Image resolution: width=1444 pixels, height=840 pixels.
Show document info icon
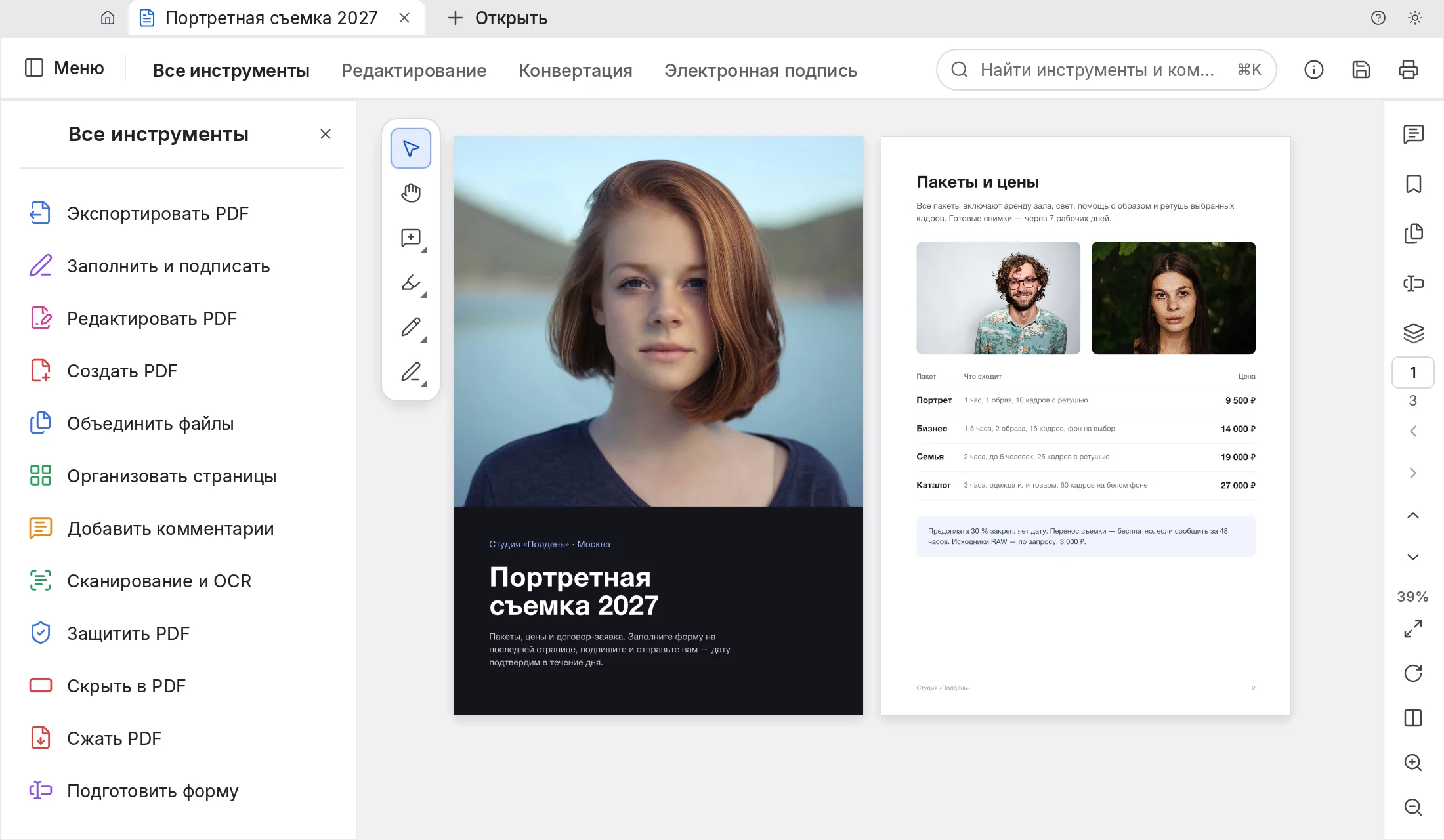[x=1314, y=70]
